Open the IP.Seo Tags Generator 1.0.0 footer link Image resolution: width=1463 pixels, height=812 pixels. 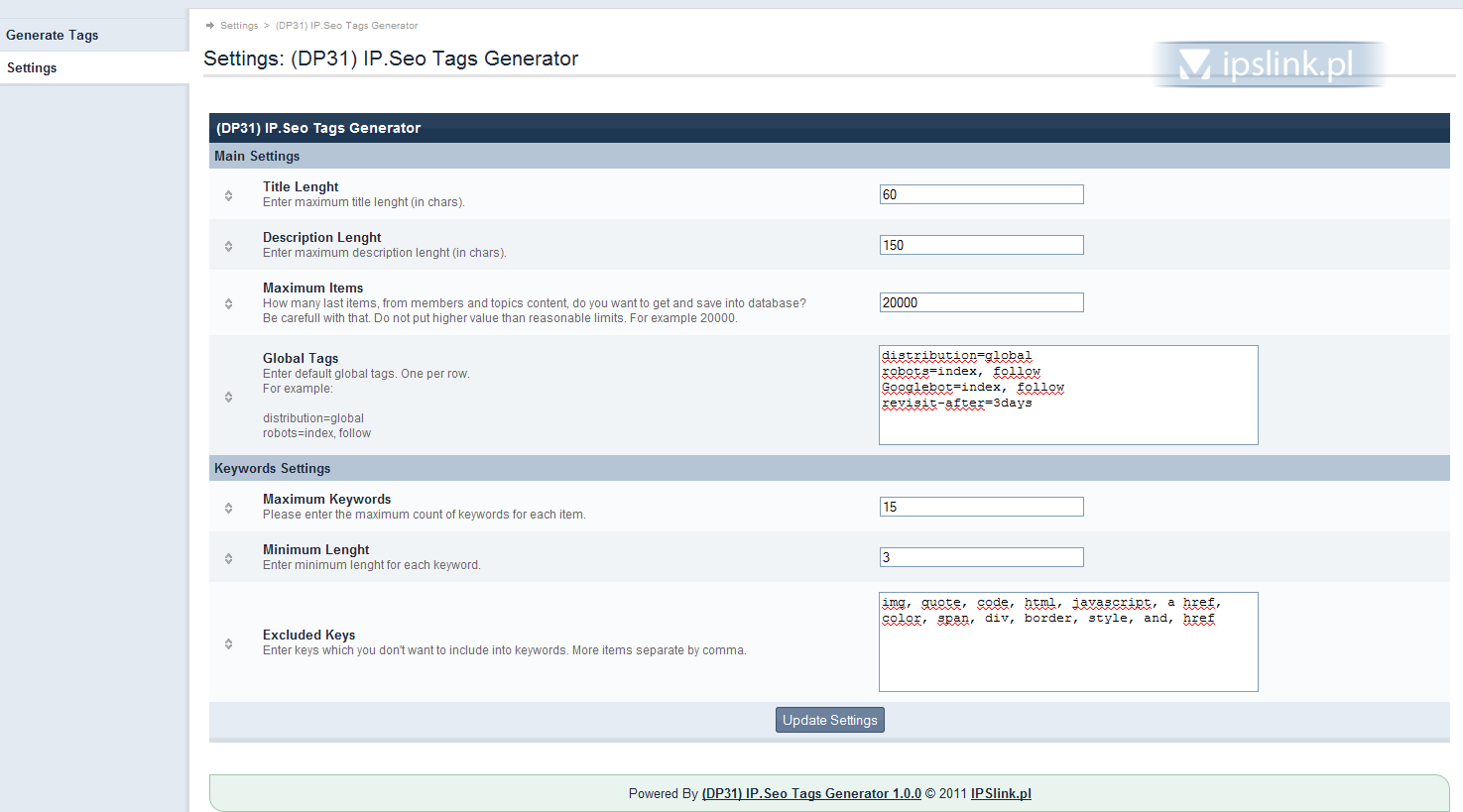pos(810,793)
